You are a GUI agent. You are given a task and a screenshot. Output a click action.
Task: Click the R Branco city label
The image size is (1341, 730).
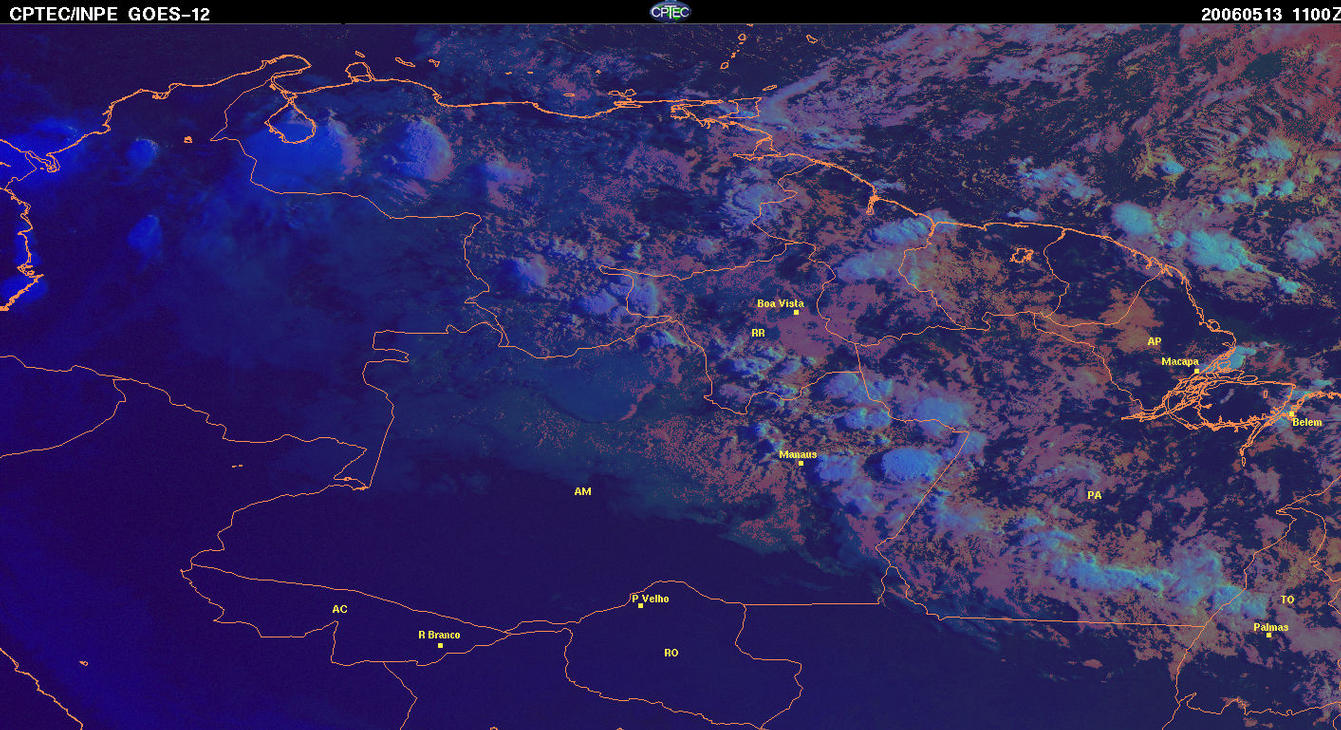(x=439, y=634)
